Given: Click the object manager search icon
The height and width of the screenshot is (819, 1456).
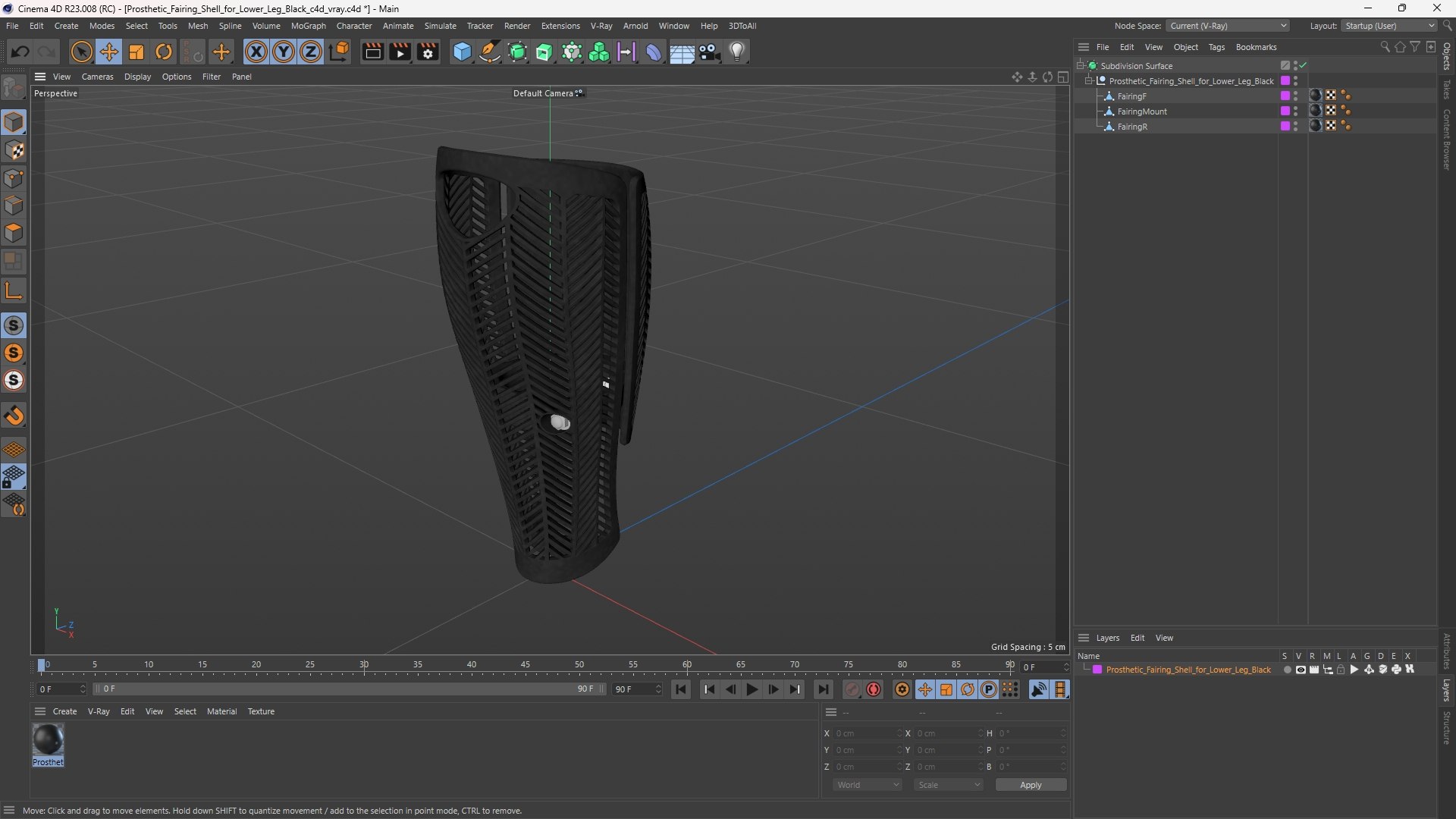Looking at the screenshot, I should pyautogui.click(x=1385, y=47).
